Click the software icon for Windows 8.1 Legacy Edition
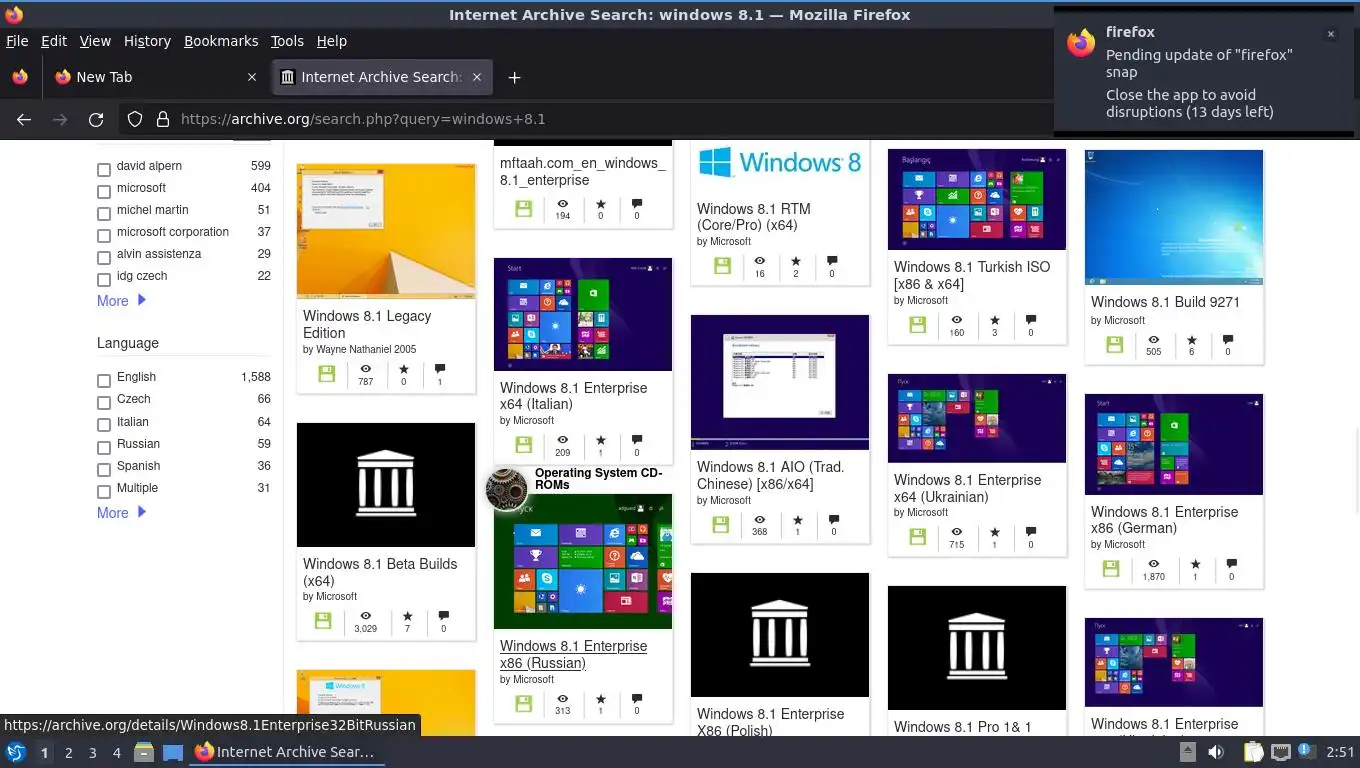This screenshot has width=1360, height=768. [326, 374]
